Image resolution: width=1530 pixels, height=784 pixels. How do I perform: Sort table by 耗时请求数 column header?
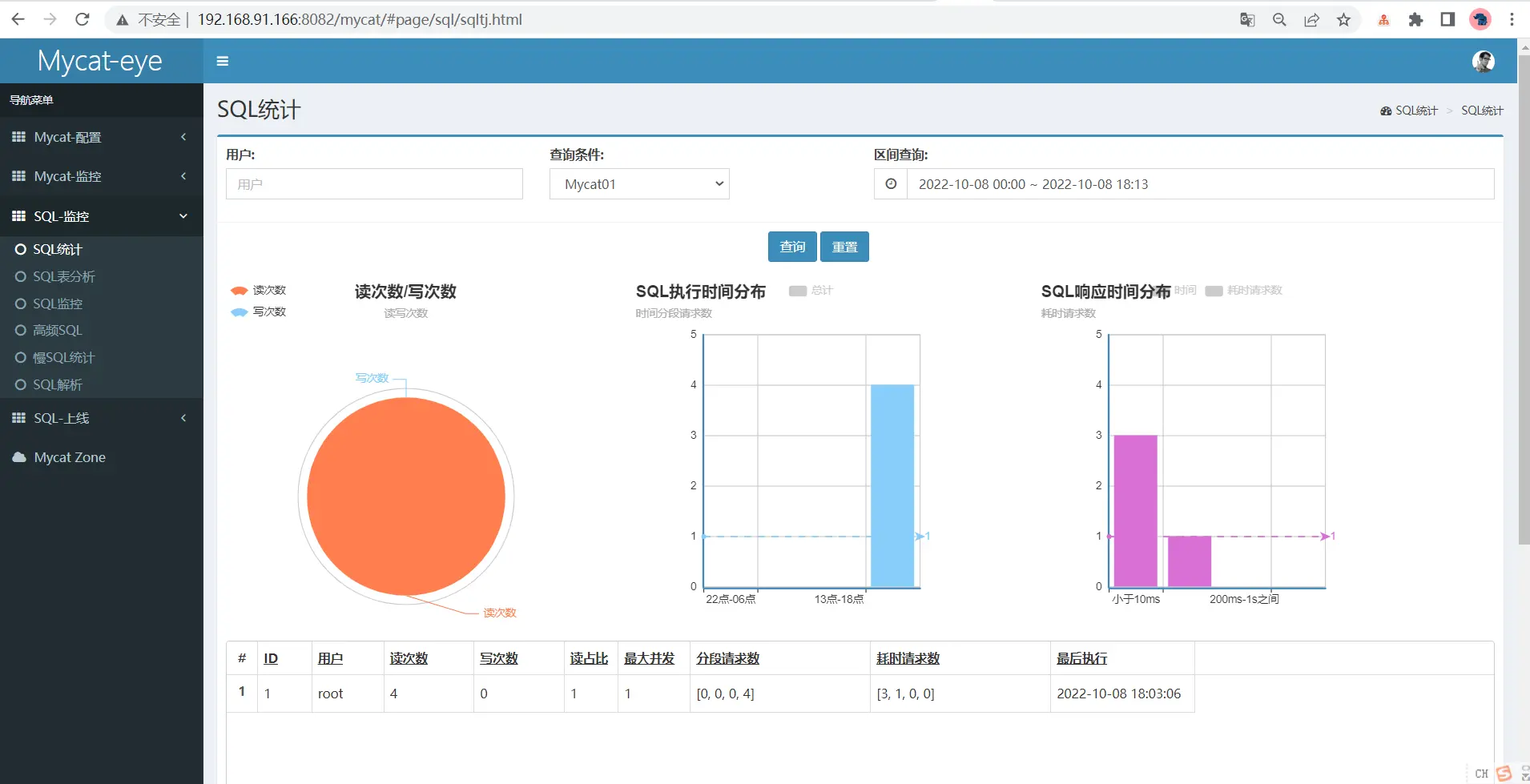click(x=908, y=658)
